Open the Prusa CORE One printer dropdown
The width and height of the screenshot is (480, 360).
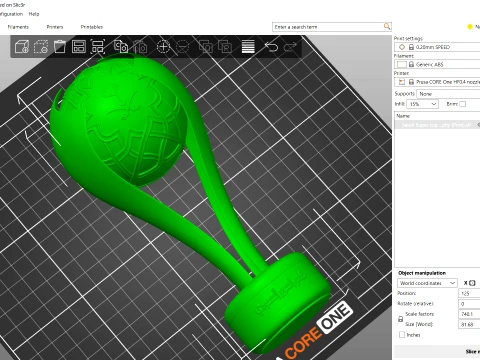437,82
